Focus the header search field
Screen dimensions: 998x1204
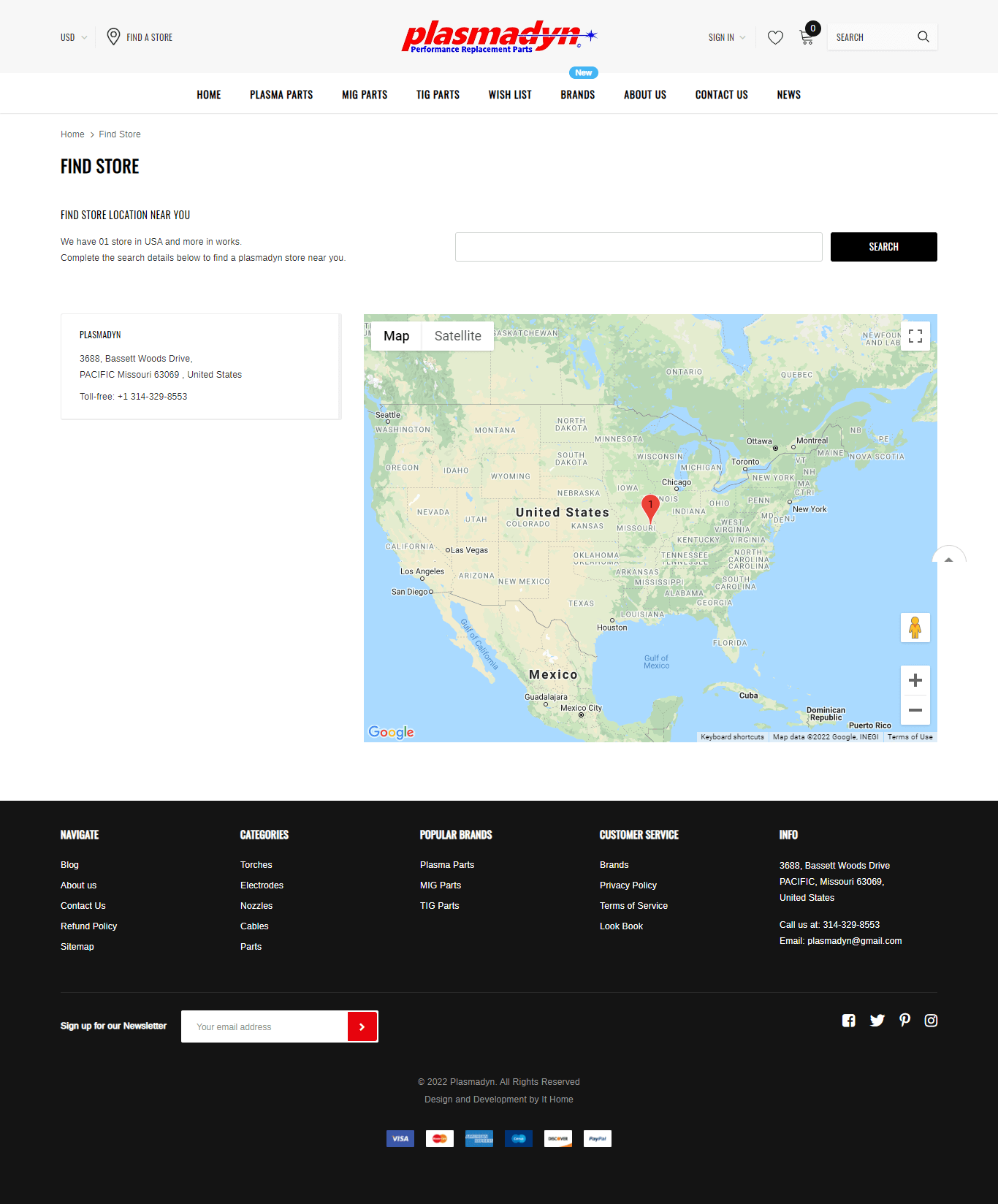(x=873, y=37)
